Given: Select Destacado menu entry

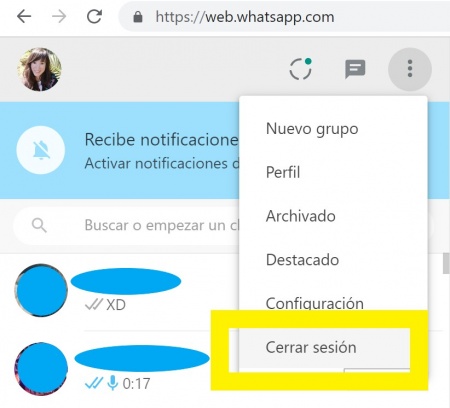Looking at the screenshot, I should tap(333, 260).
